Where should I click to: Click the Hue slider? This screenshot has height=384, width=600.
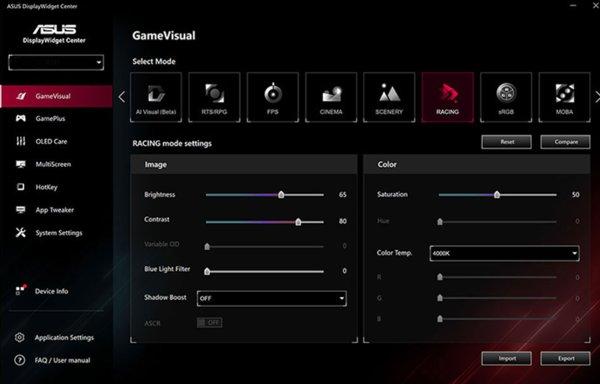[x=497, y=221]
